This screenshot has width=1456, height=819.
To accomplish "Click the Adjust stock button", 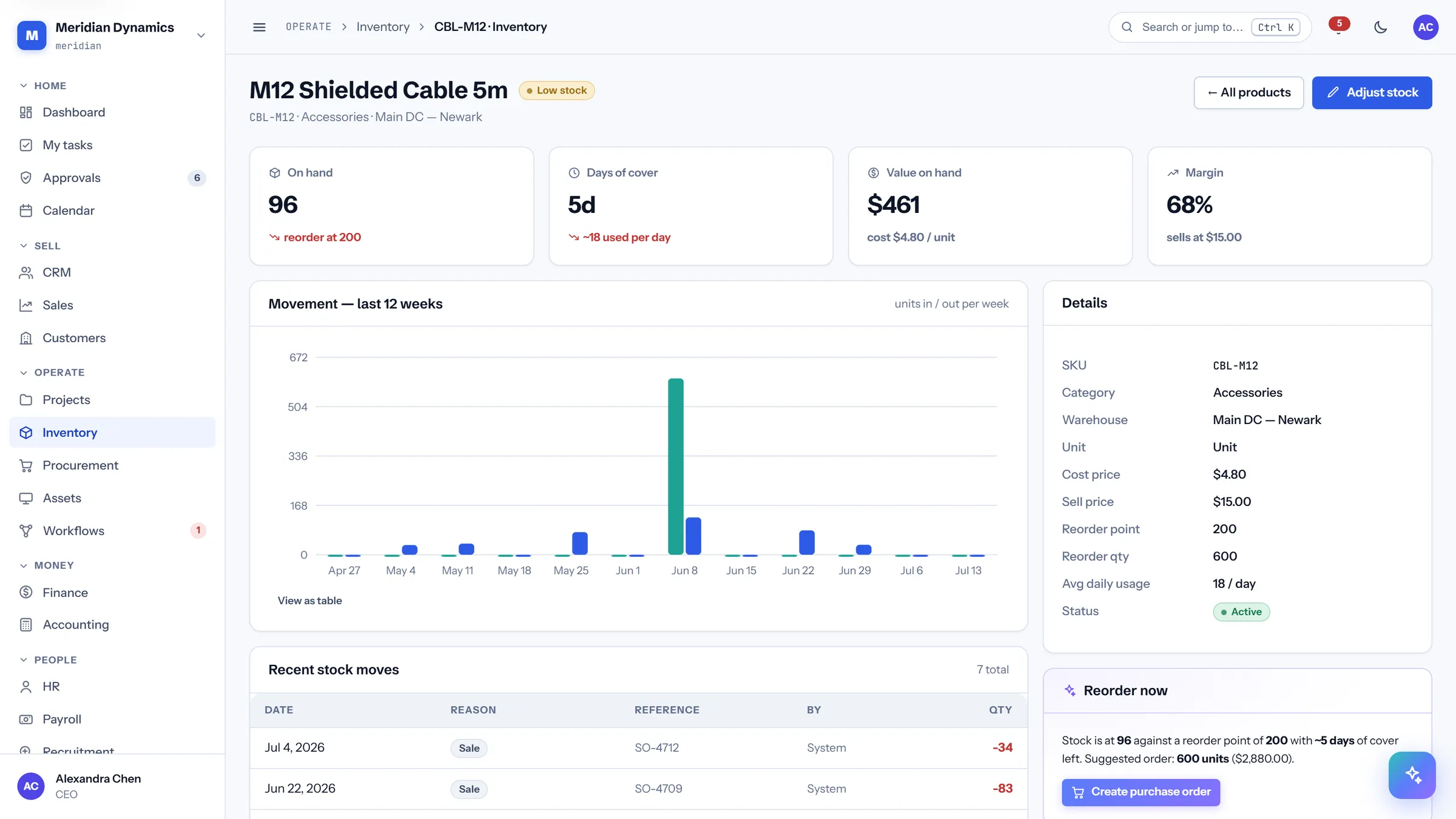I will pyautogui.click(x=1372, y=93).
